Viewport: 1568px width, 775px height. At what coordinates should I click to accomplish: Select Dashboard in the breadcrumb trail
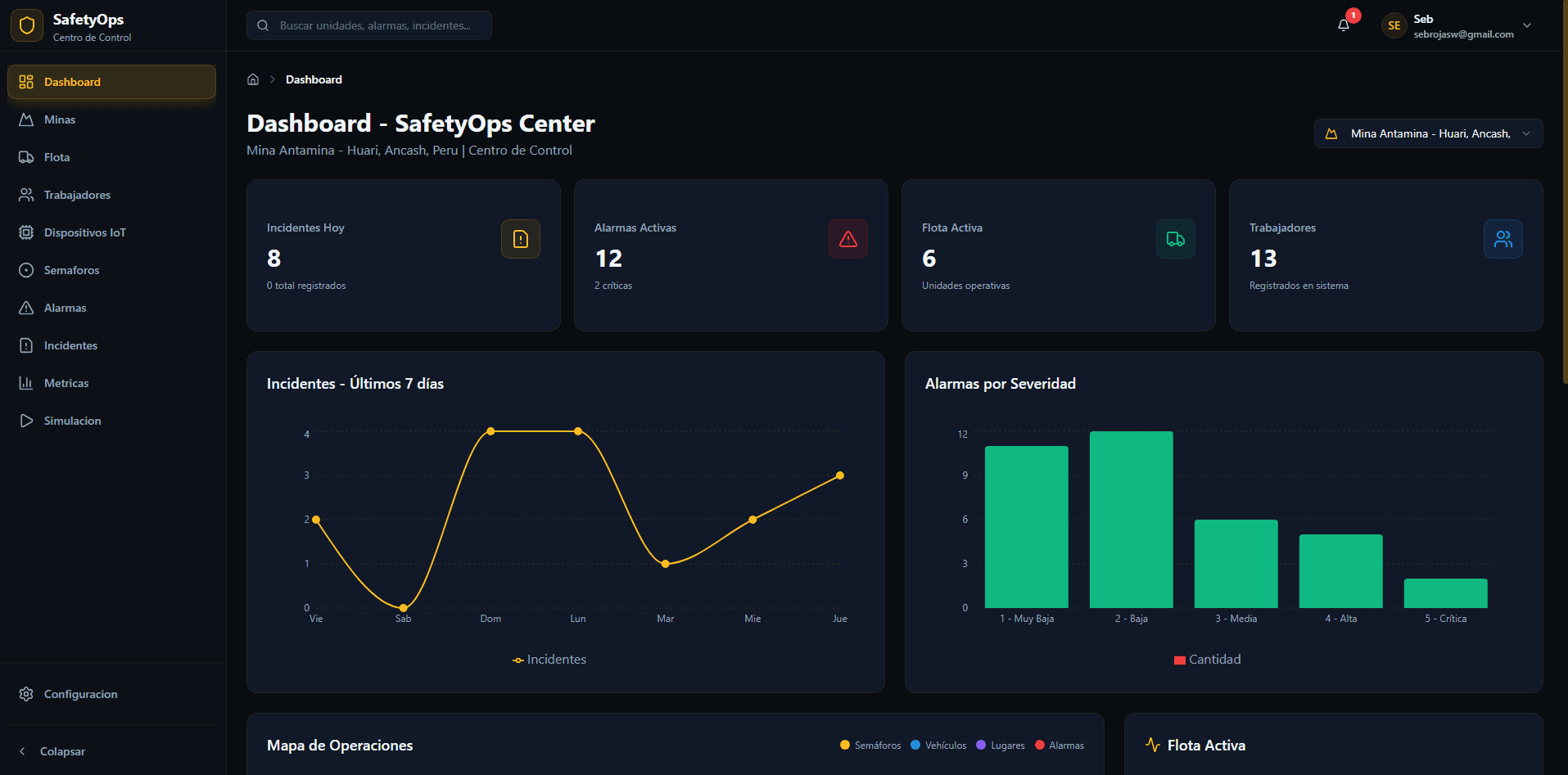[314, 79]
